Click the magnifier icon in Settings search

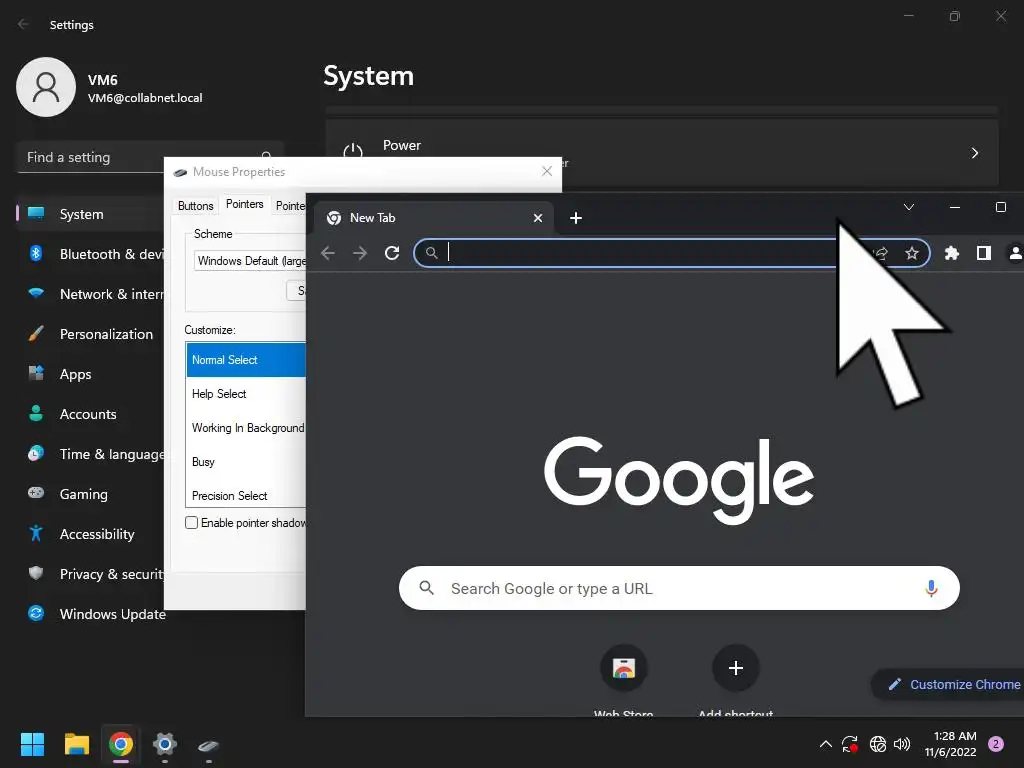pos(266,156)
